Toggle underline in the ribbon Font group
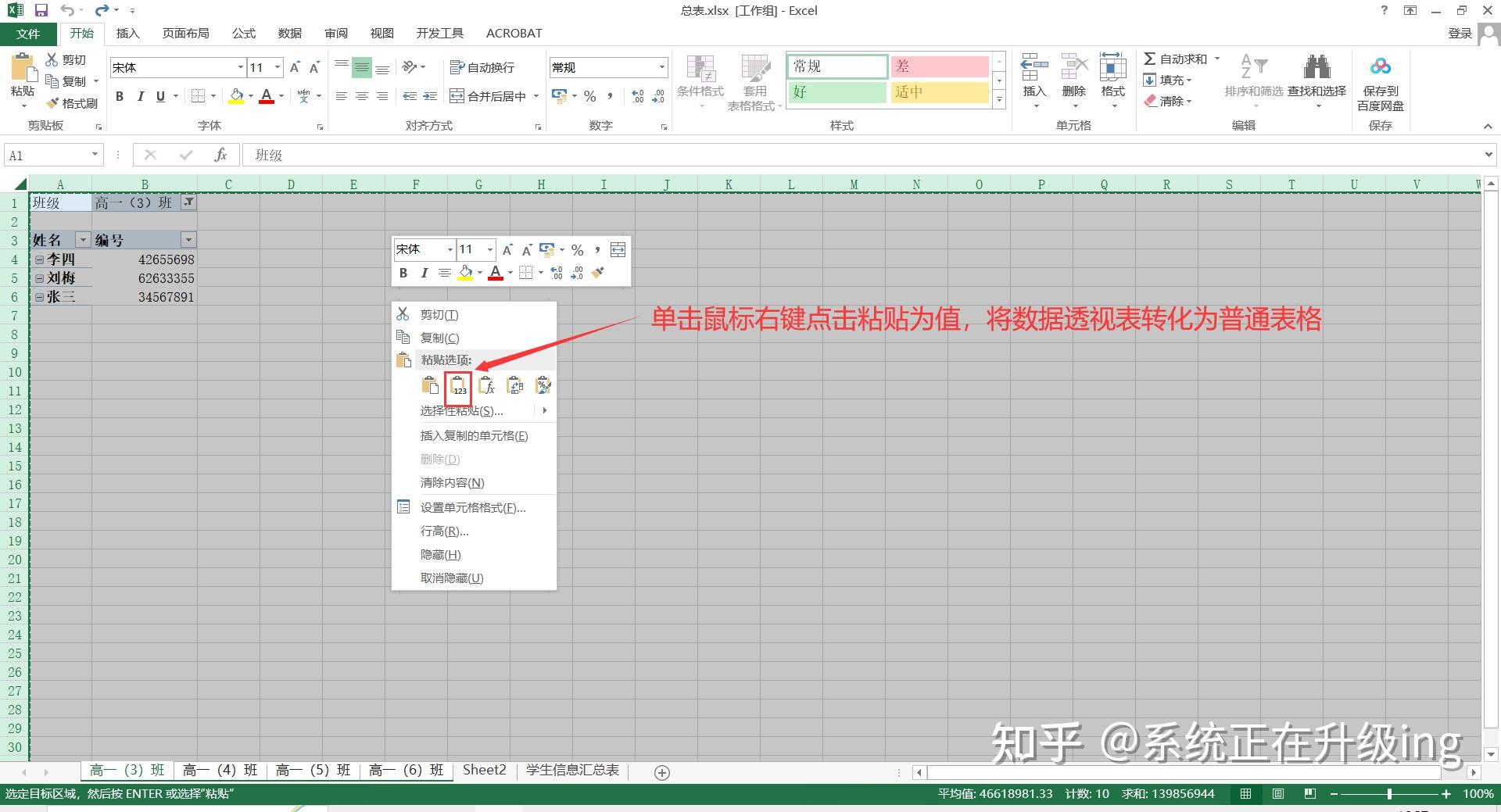Viewport: 1501px width, 812px height. click(159, 96)
